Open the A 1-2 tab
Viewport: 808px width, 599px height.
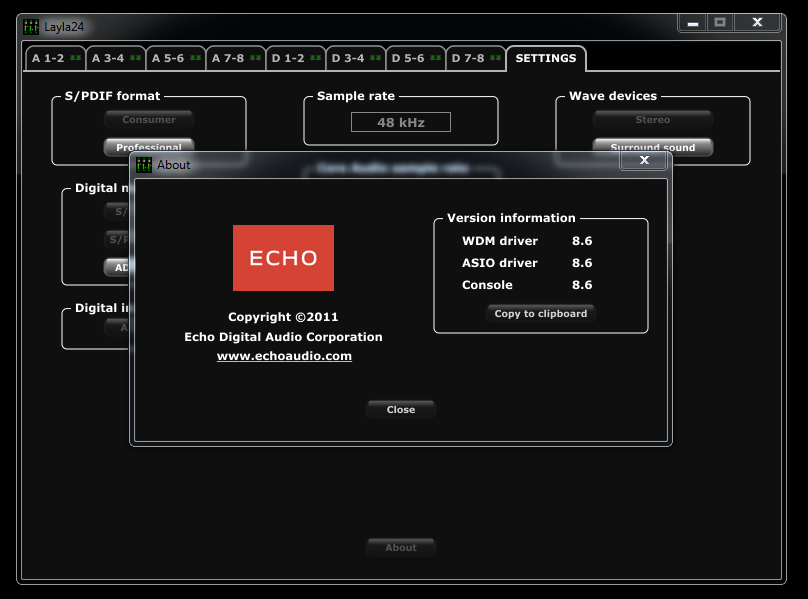tap(56, 58)
